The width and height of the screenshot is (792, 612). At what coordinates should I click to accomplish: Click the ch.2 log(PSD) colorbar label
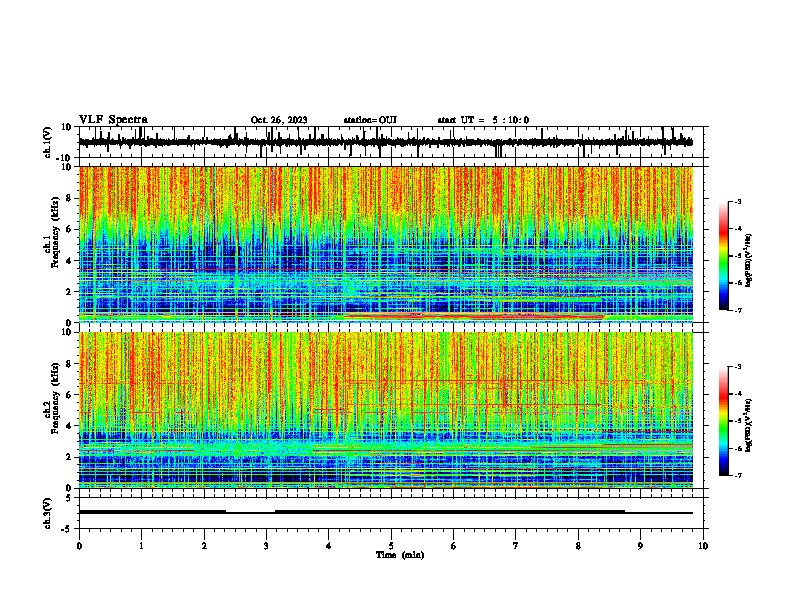[x=748, y=425]
